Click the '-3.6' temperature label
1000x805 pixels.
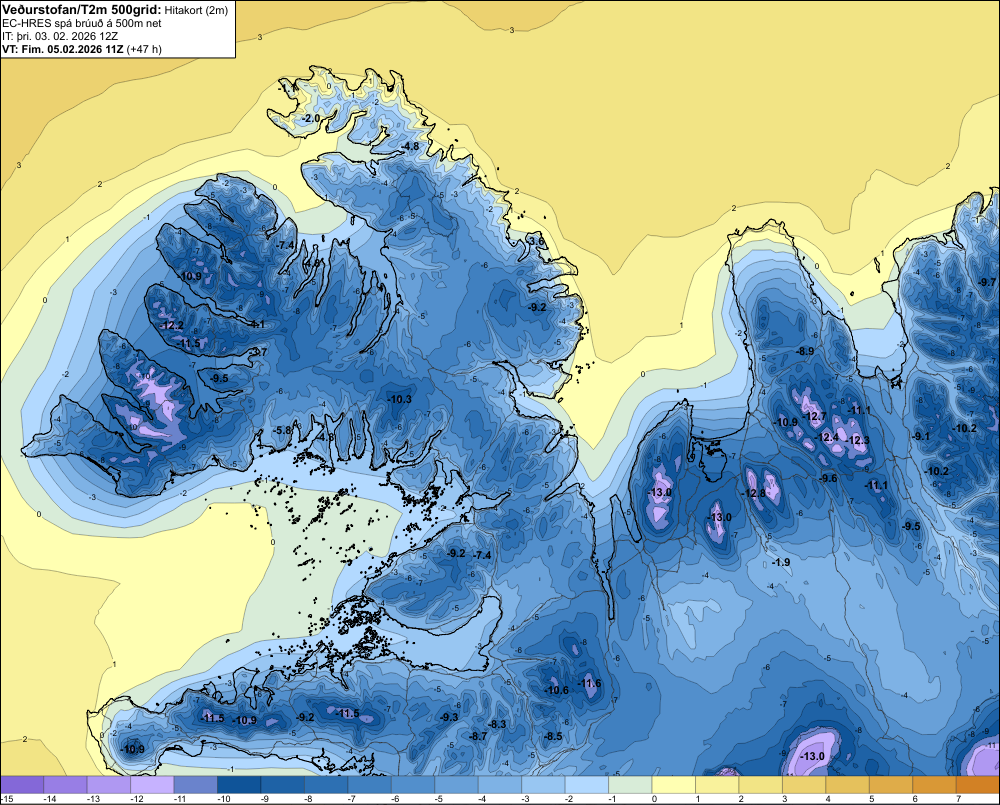coord(536,242)
